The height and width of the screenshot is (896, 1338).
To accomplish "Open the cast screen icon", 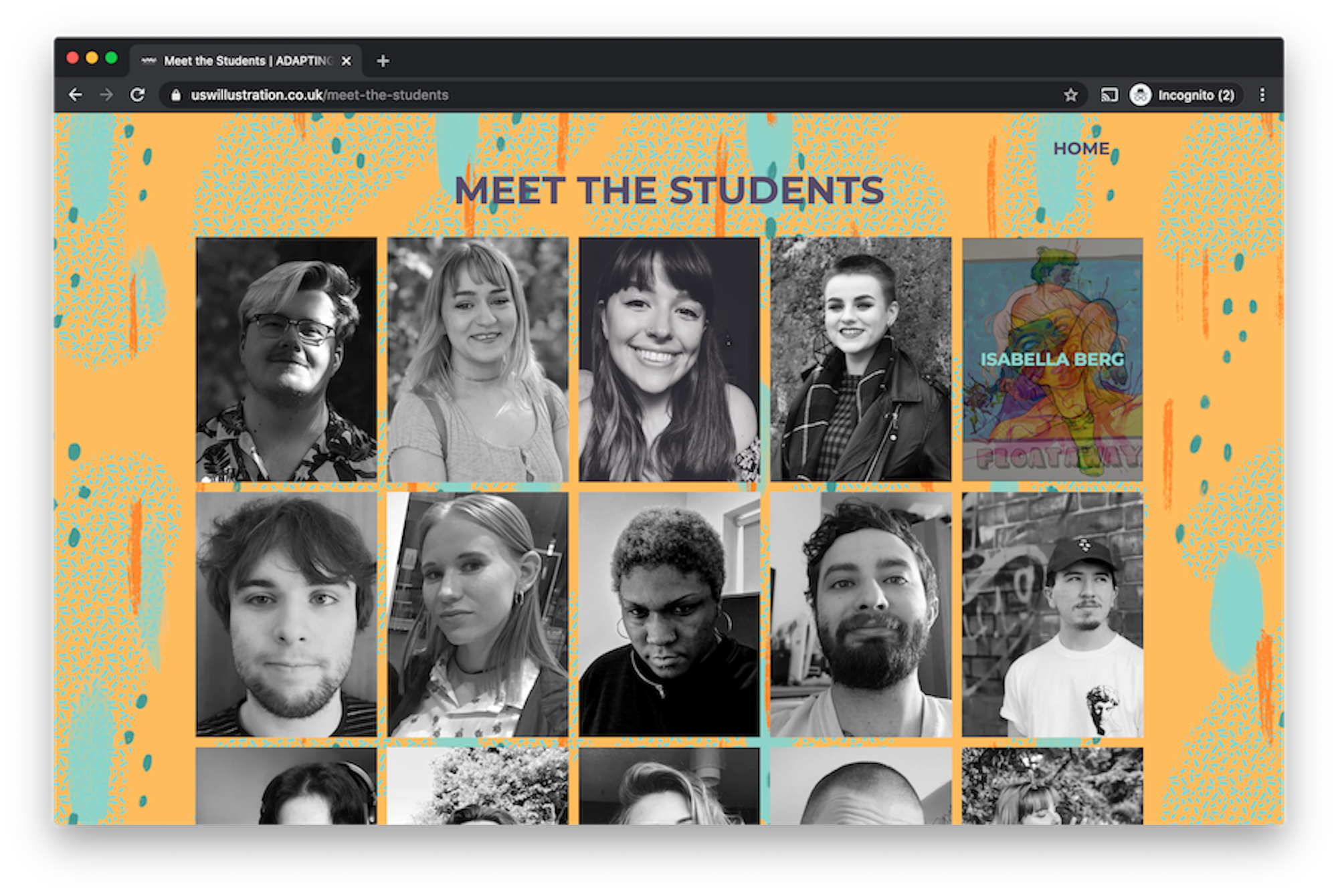I will click(x=1109, y=95).
